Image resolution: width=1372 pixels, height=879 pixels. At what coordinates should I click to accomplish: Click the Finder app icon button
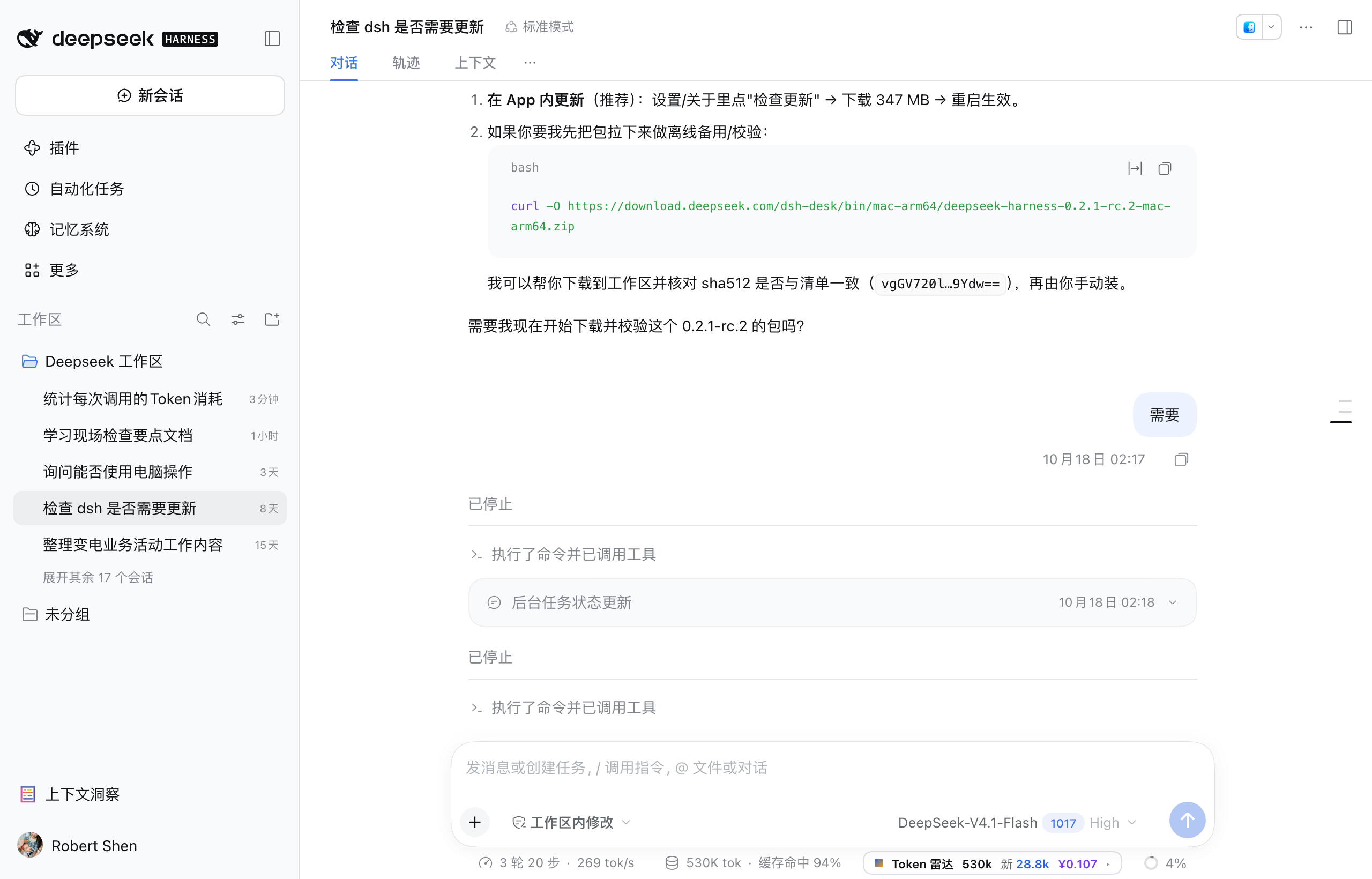(x=1249, y=27)
